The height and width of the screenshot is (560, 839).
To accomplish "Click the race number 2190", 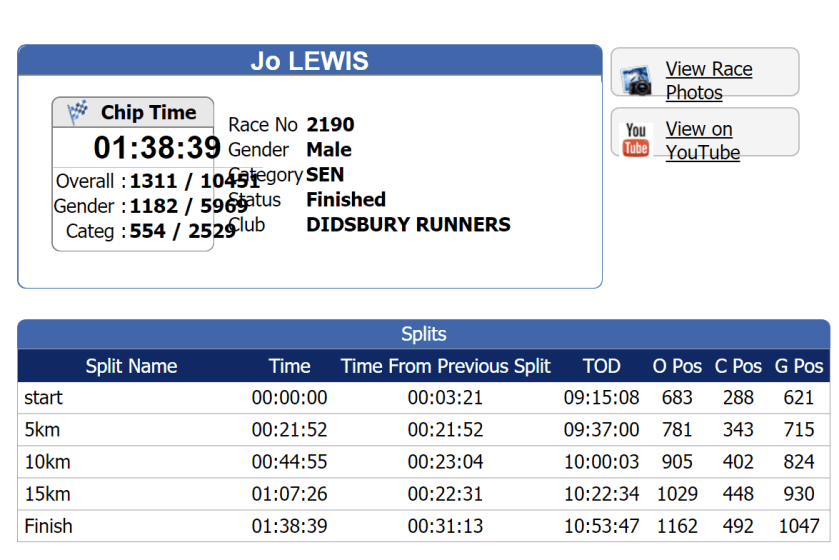I will tap(330, 125).
